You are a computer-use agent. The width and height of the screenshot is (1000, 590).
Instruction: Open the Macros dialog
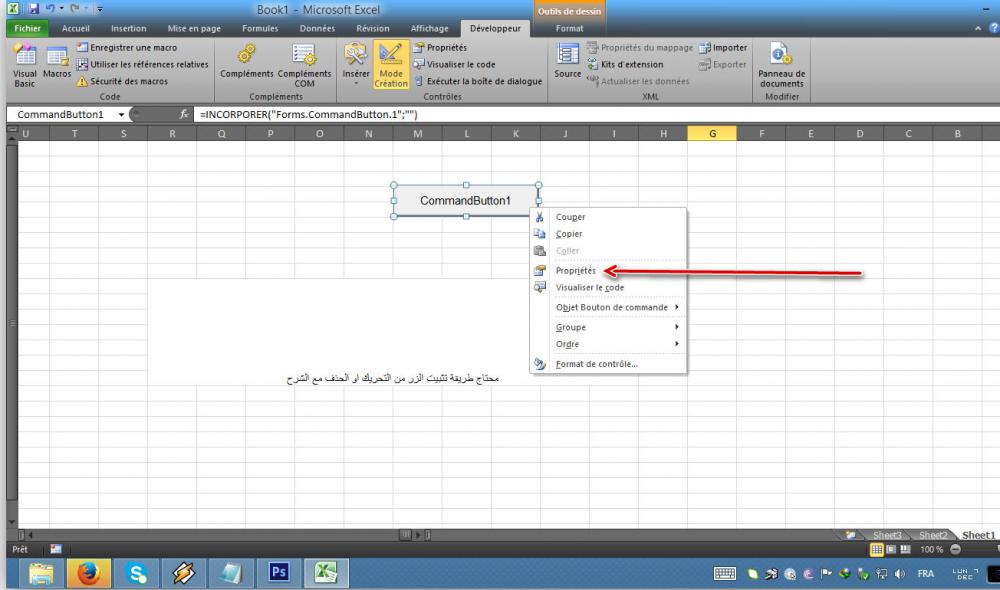[57, 63]
